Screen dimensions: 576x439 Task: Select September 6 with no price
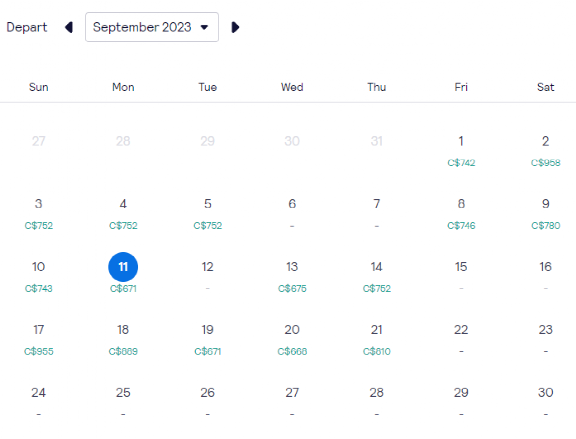(x=292, y=214)
